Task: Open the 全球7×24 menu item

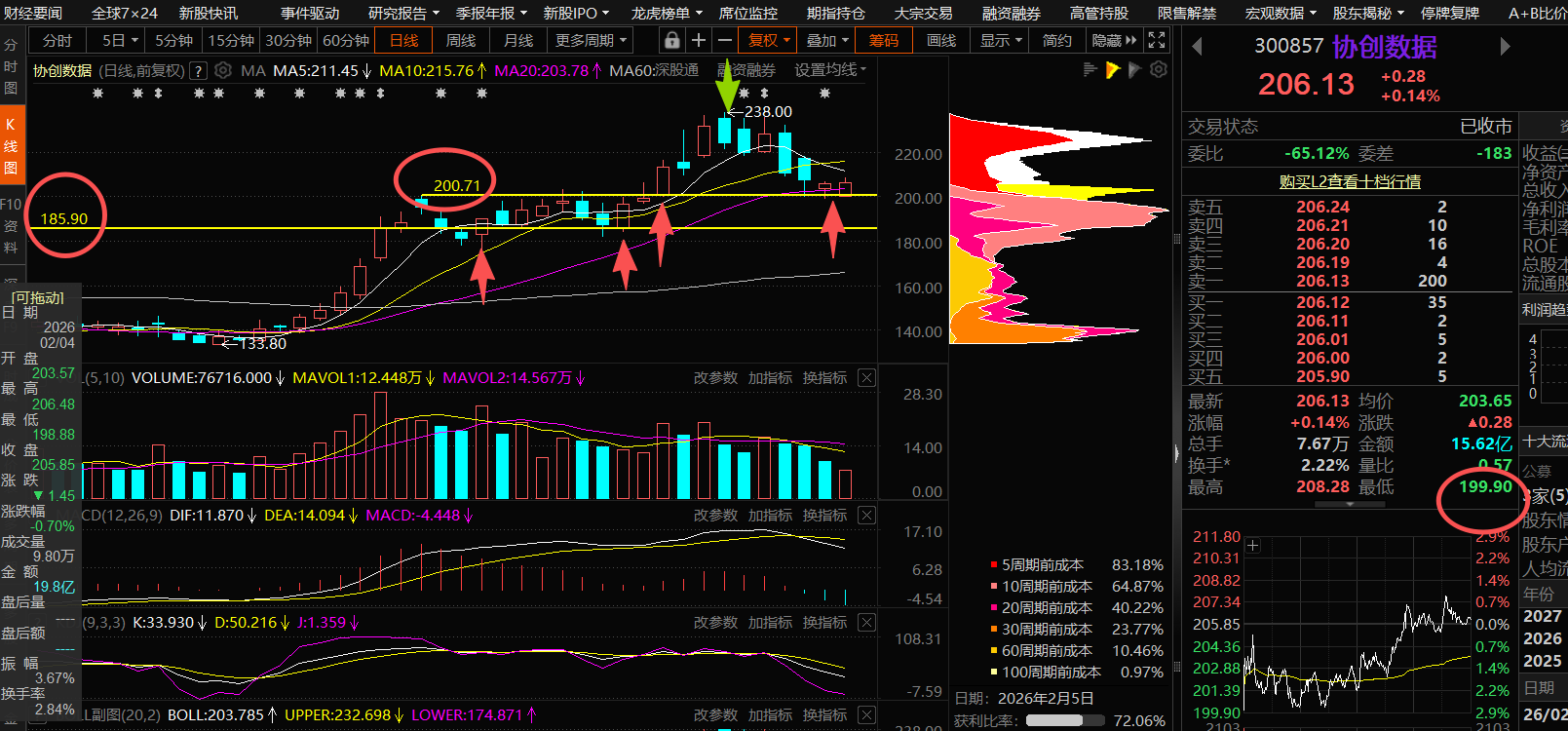Action: pyautogui.click(x=124, y=13)
